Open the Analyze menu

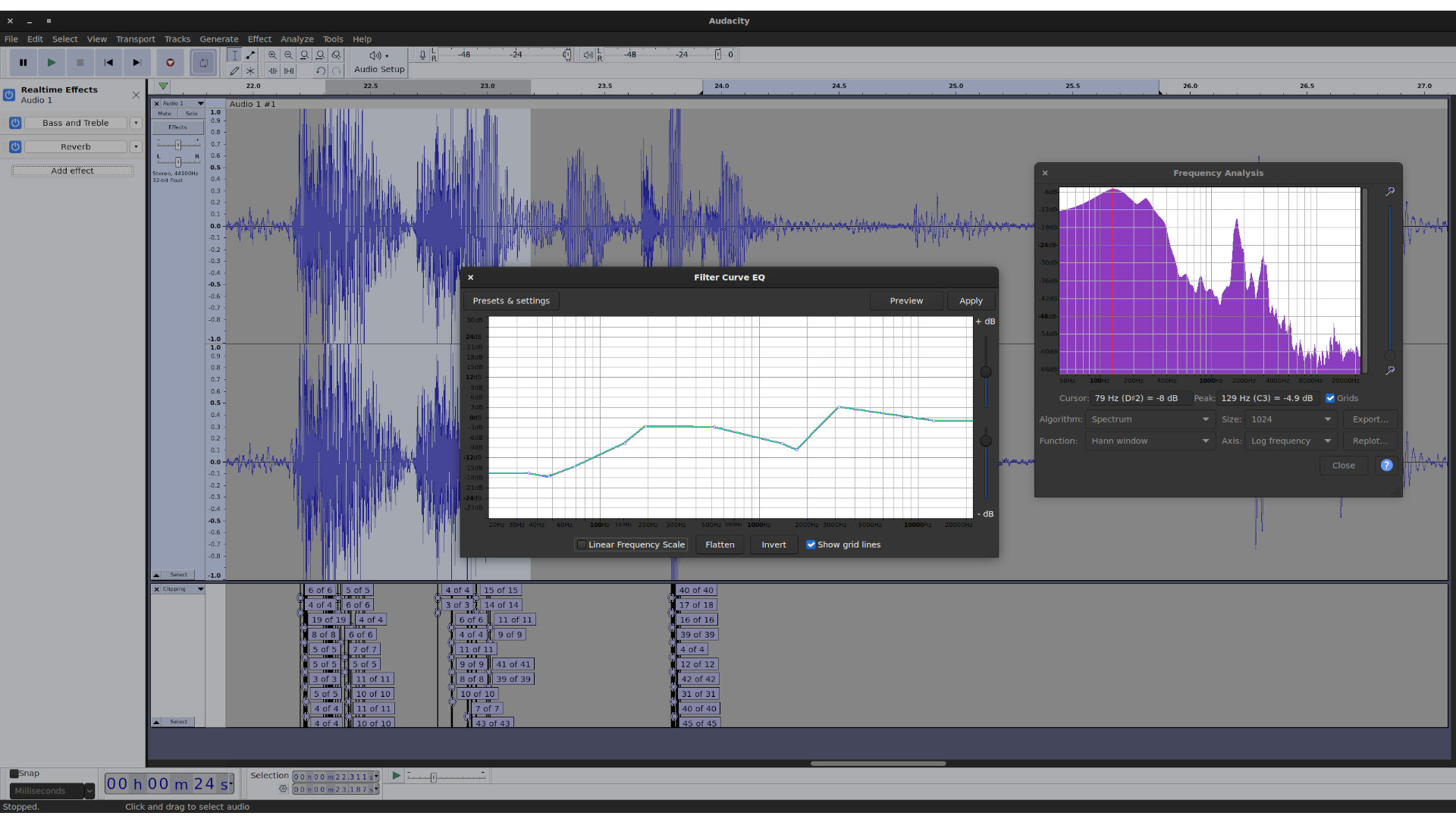tap(297, 39)
